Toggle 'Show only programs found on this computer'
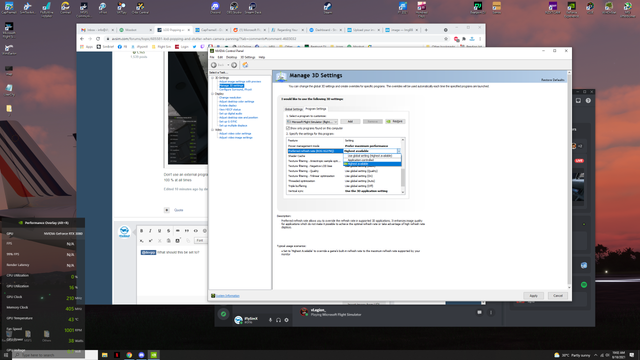Image resolution: width=640 pixels, height=360 pixels. point(288,128)
